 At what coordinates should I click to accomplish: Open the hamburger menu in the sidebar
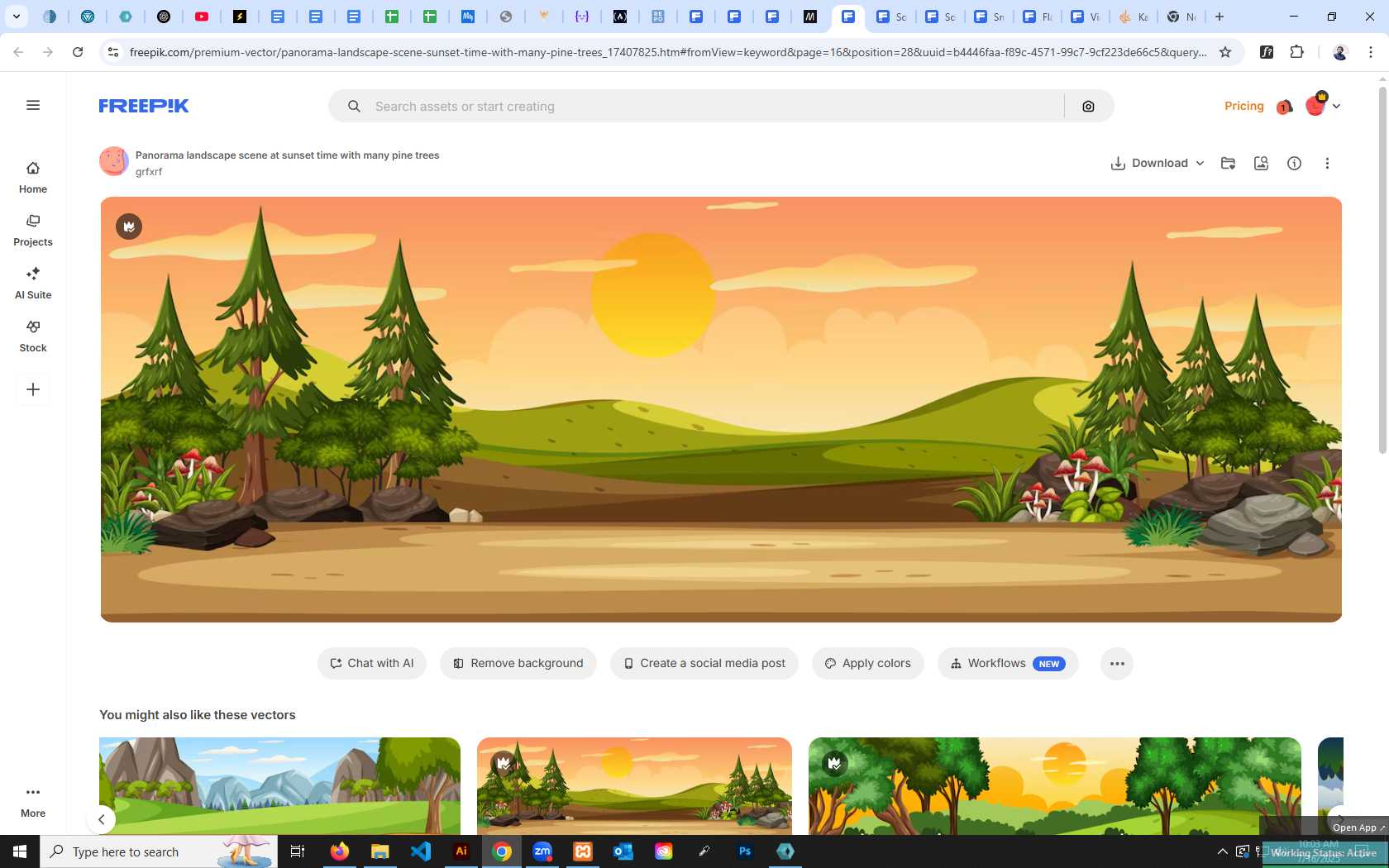(33, 105)
